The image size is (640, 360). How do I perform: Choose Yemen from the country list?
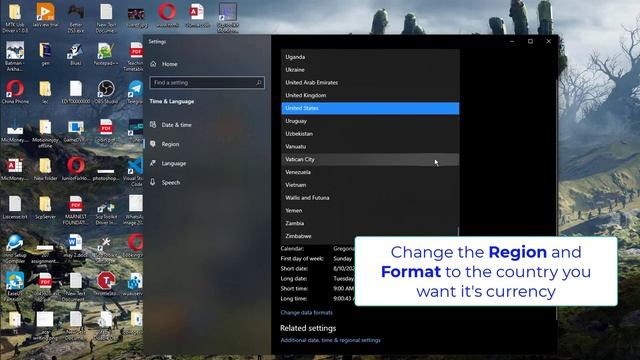pyautogui.click(x=370, y=210)
